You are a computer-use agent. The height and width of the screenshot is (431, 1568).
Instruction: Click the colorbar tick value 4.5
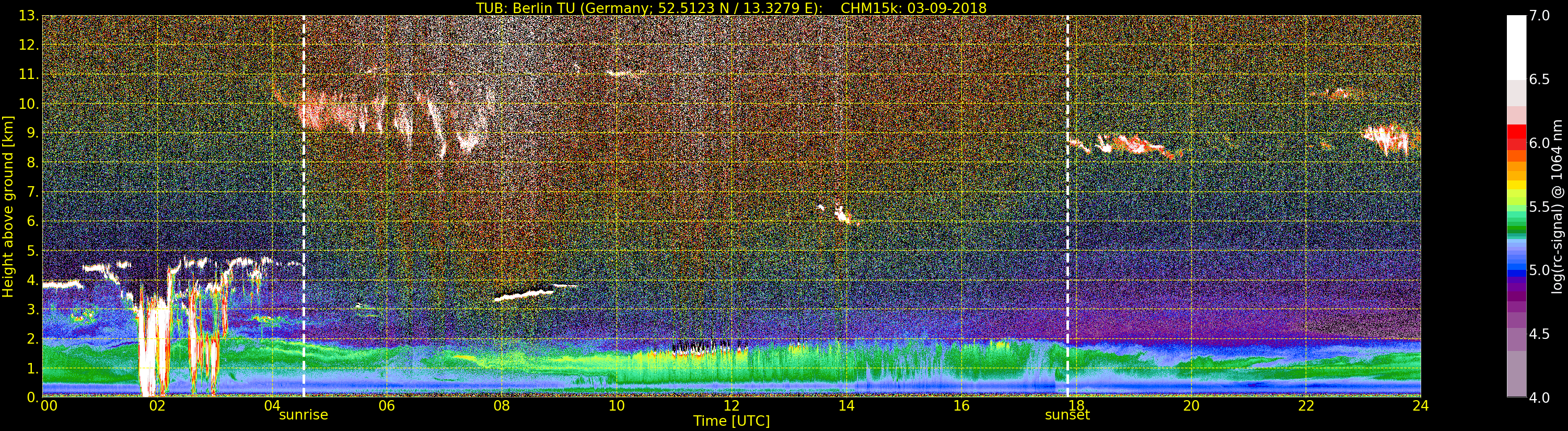(1539, 334)
